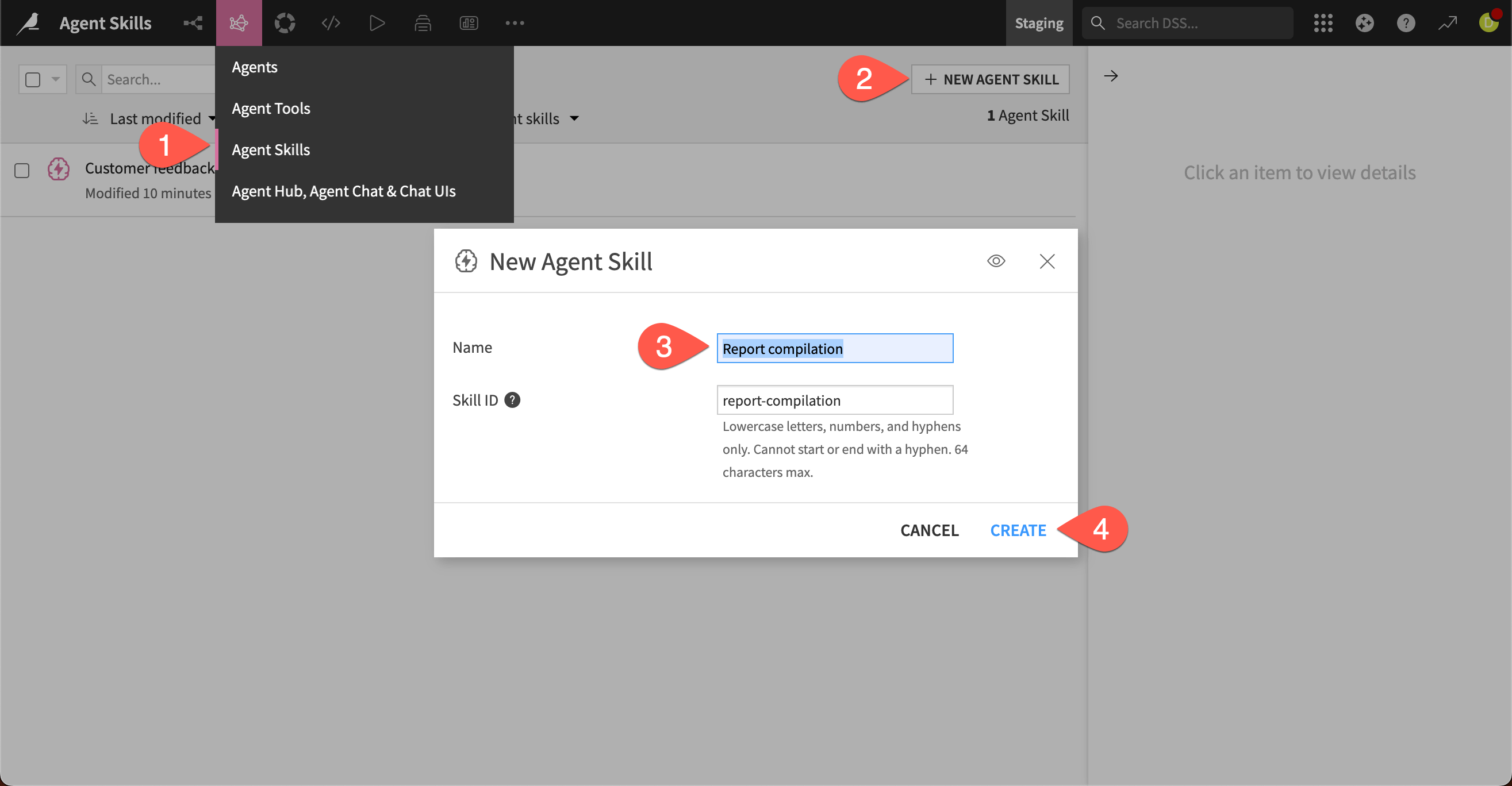Open the Jobs play icon
The image size is (1512, 786).
[377, 23]
